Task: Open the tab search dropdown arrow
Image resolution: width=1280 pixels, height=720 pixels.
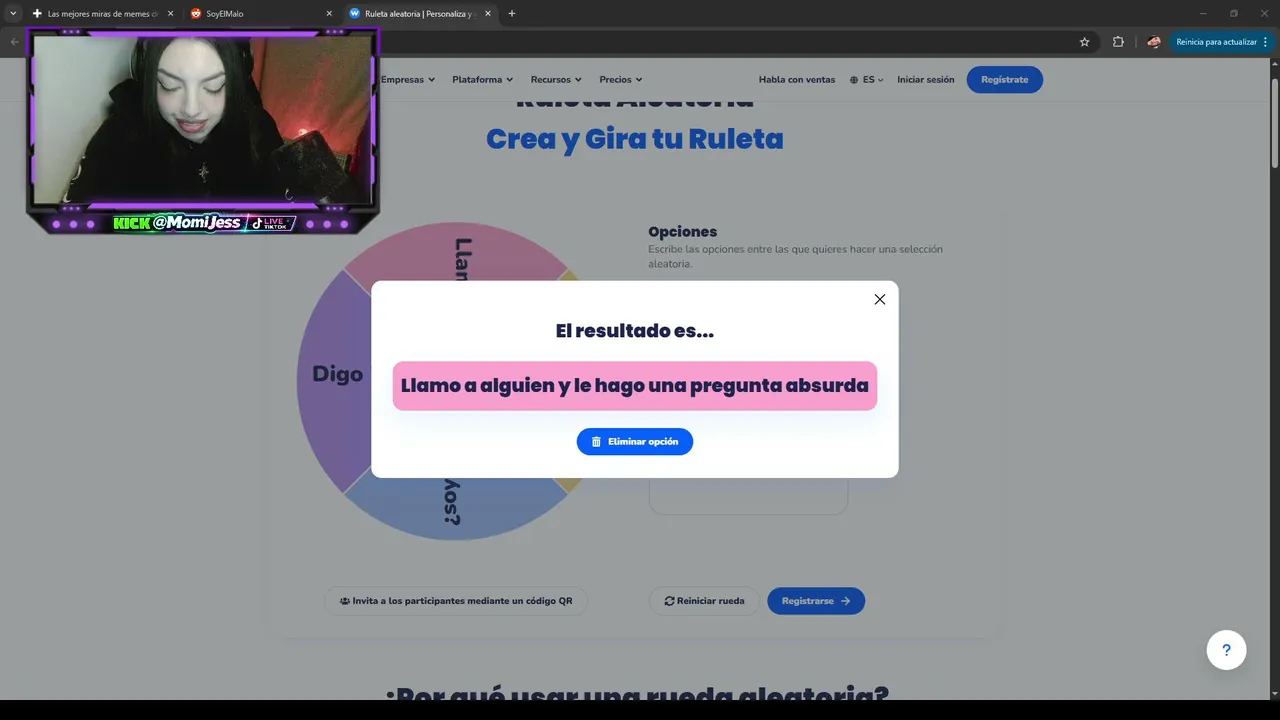Action: [x=13, y=14]
